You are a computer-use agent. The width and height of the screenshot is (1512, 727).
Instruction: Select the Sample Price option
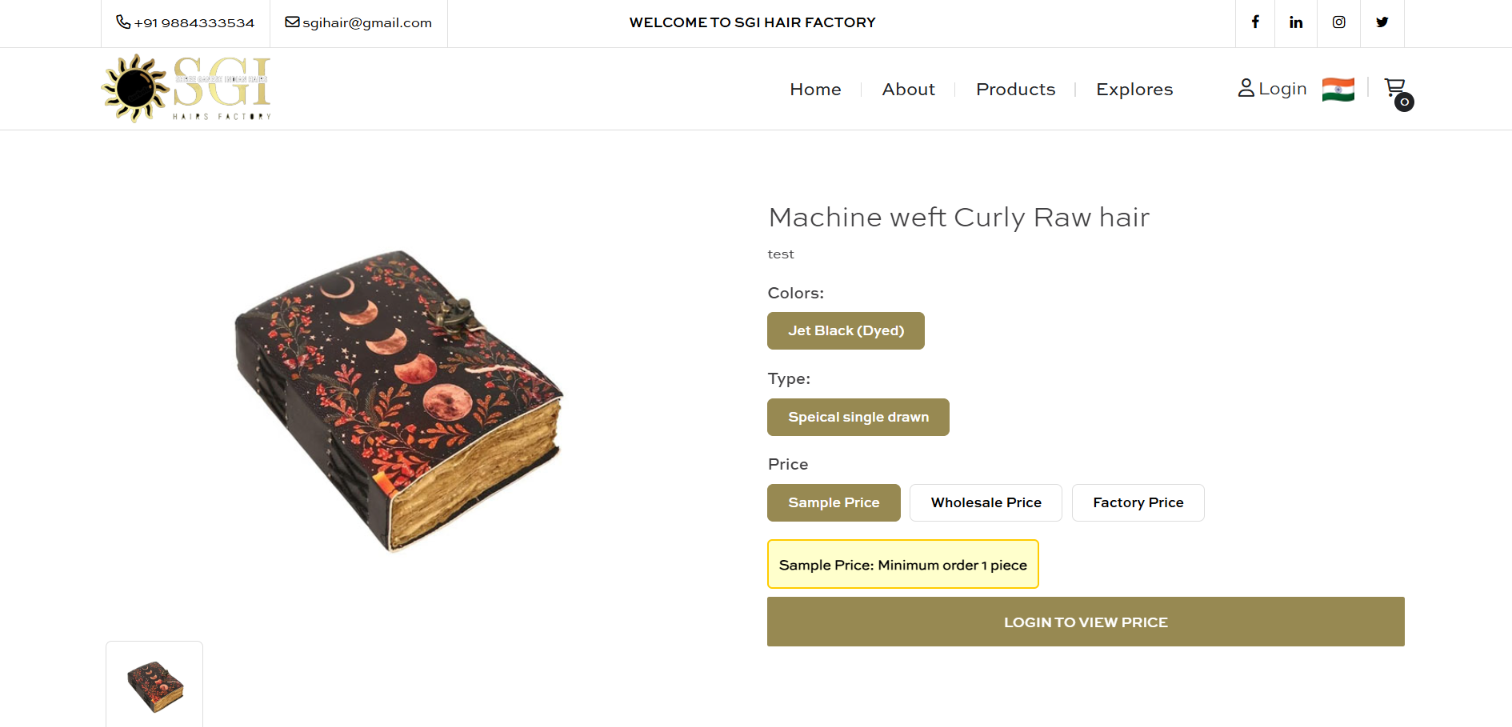[833, 503]
